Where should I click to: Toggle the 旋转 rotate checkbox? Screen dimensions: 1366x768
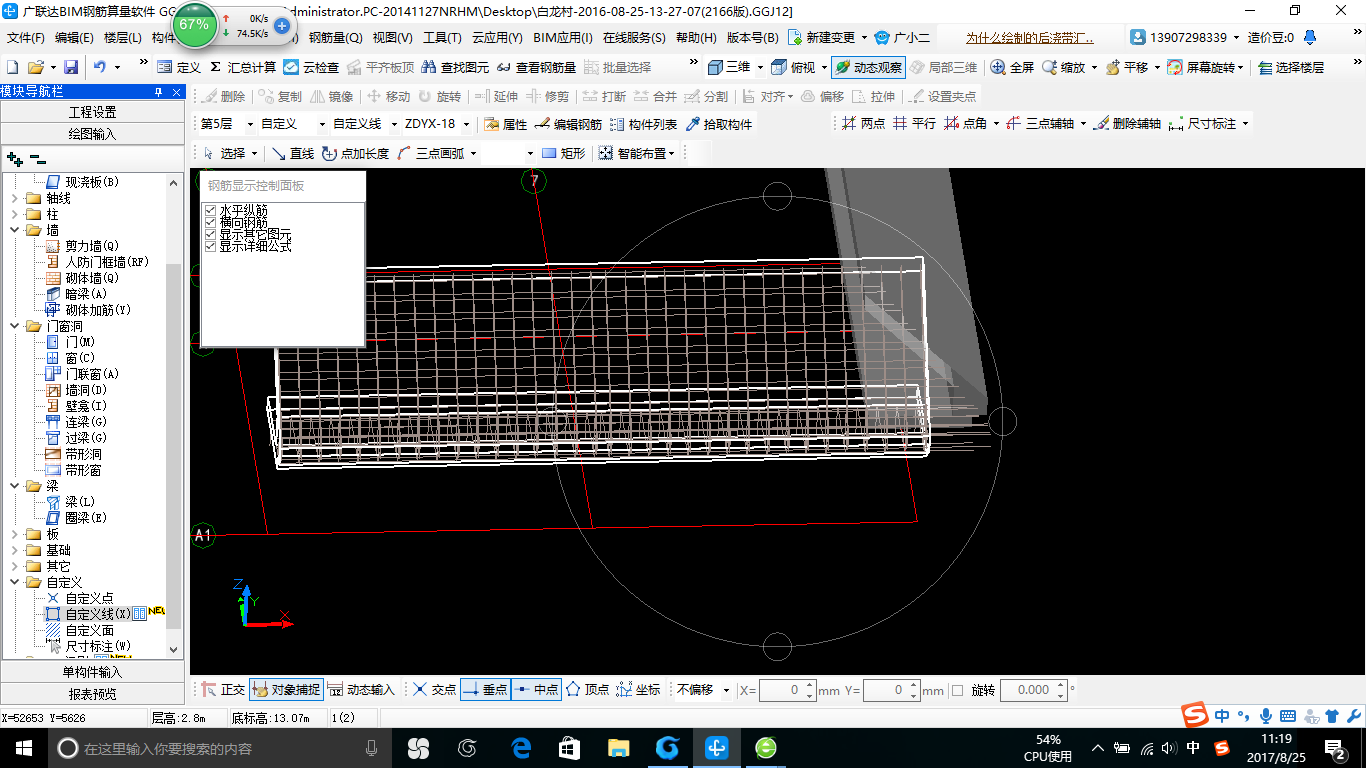pyautogui.click(x=958, y=690)
